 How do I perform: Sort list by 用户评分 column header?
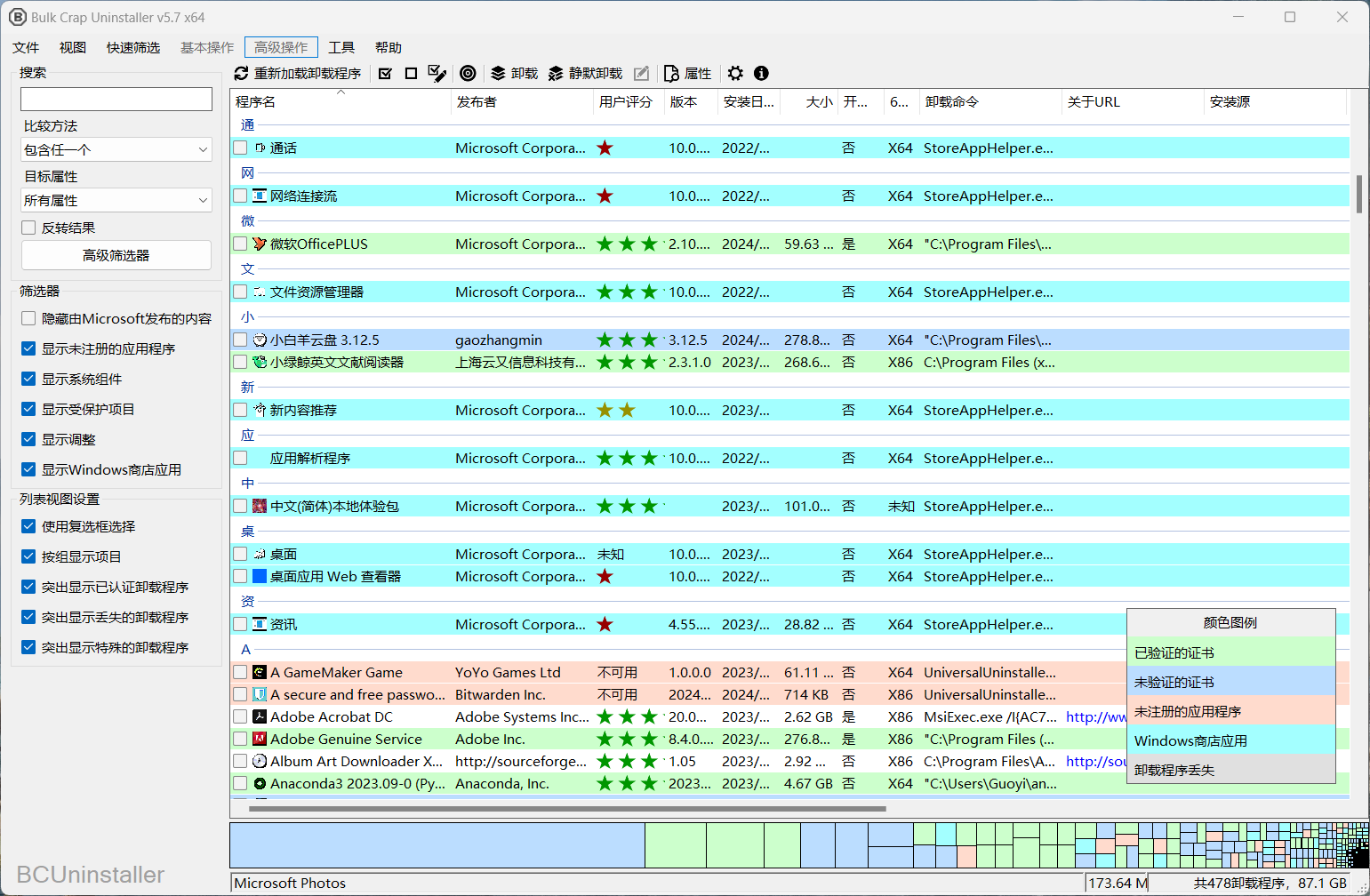coord(629,101)
